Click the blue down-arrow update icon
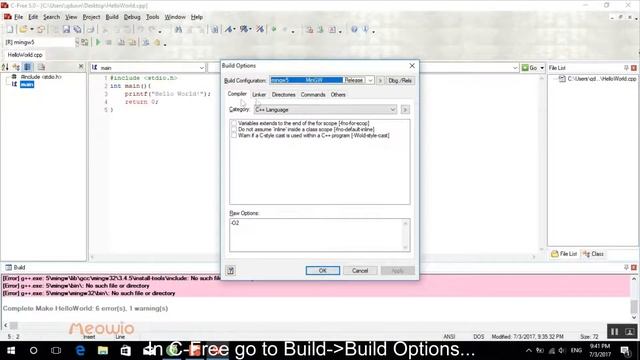Screen dimensions: 640x360 [365, 29]
